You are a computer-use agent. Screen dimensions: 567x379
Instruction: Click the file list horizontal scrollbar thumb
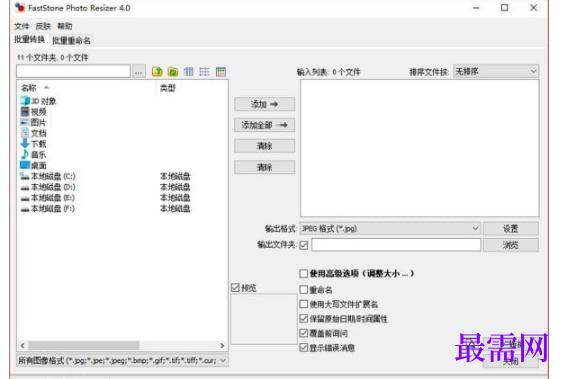(x=84, y=345)
